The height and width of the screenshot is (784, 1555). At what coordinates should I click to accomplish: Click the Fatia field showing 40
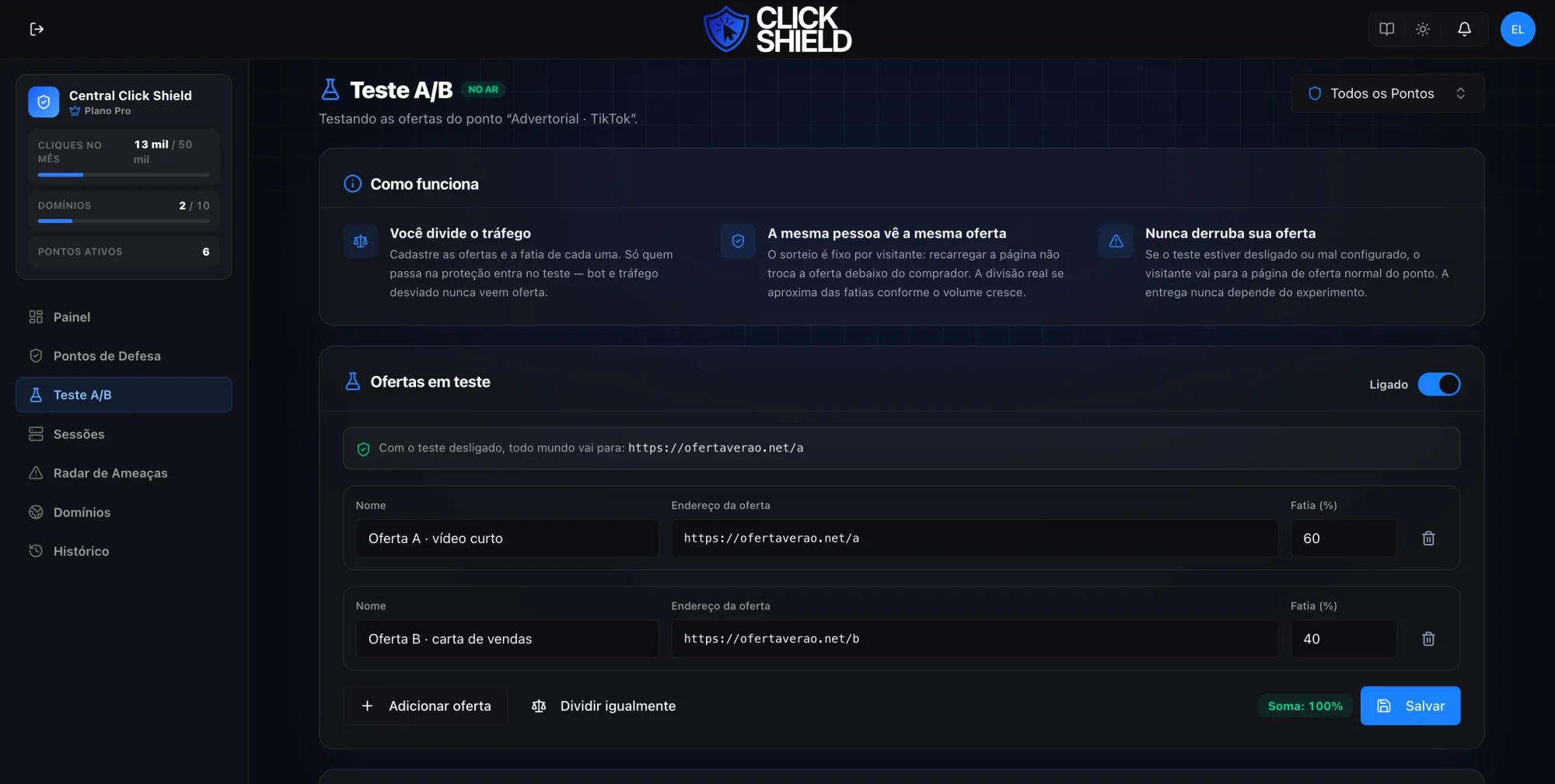pos(1344,639)
